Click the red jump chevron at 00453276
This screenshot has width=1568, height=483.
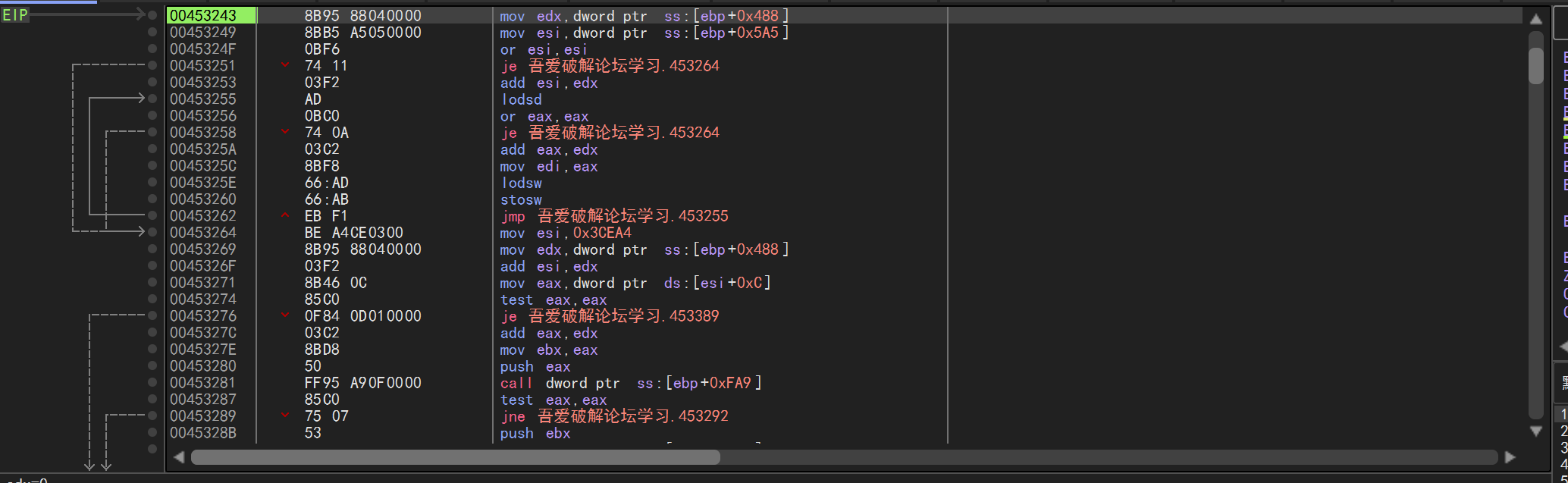pos(285,315)
